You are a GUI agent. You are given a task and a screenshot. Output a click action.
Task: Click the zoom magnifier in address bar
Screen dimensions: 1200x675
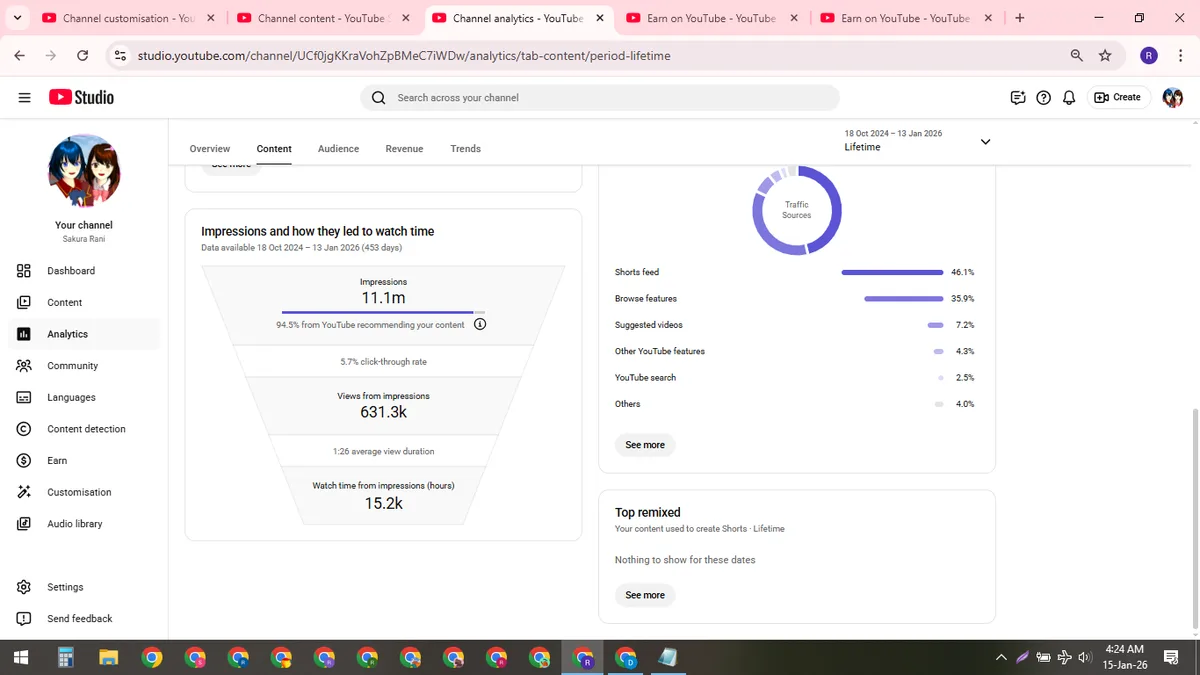pos(1077,56)
